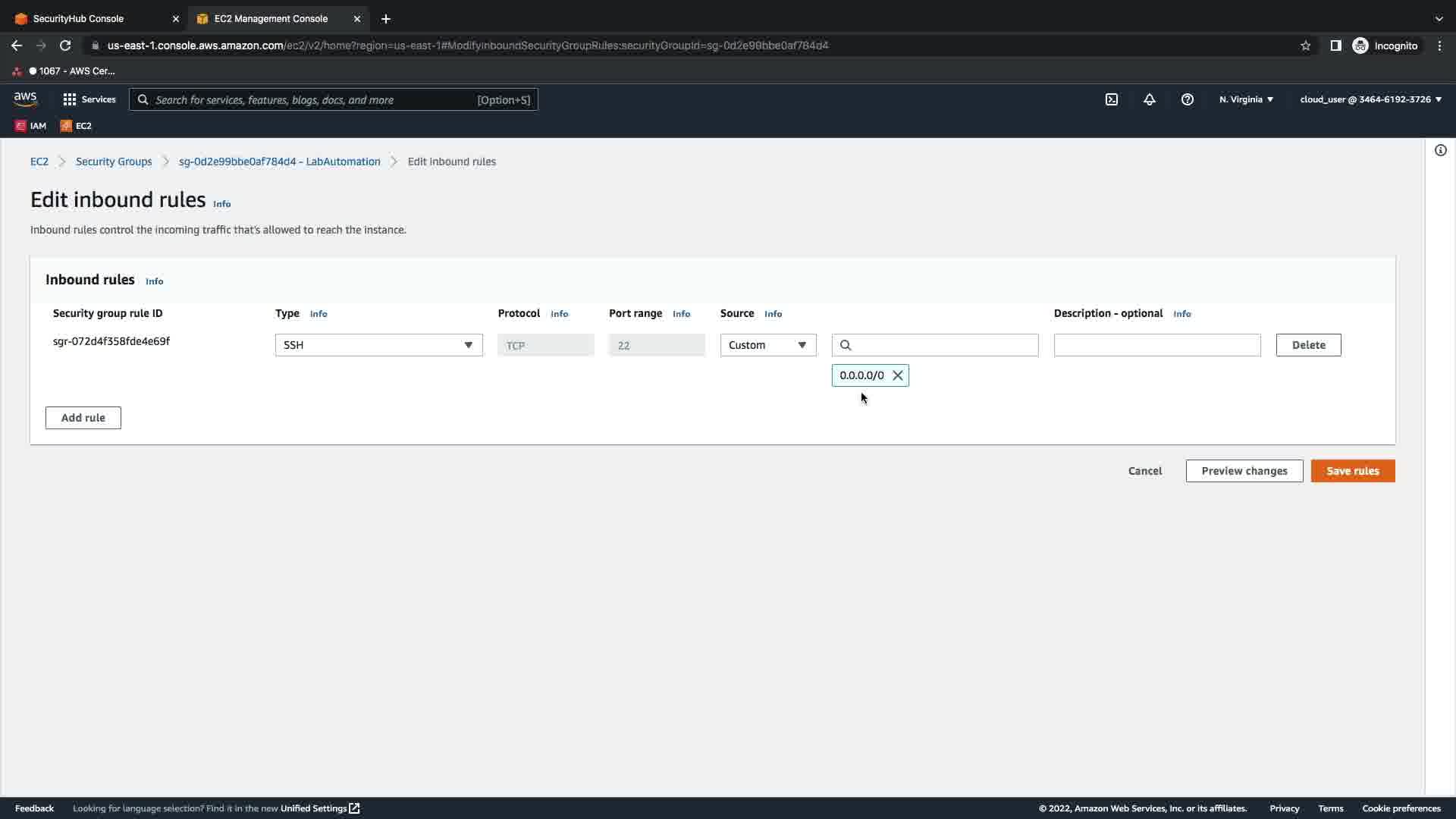Open the help question mark icon
This screenshot has height=819, width=1456.
pos(1188,99)
